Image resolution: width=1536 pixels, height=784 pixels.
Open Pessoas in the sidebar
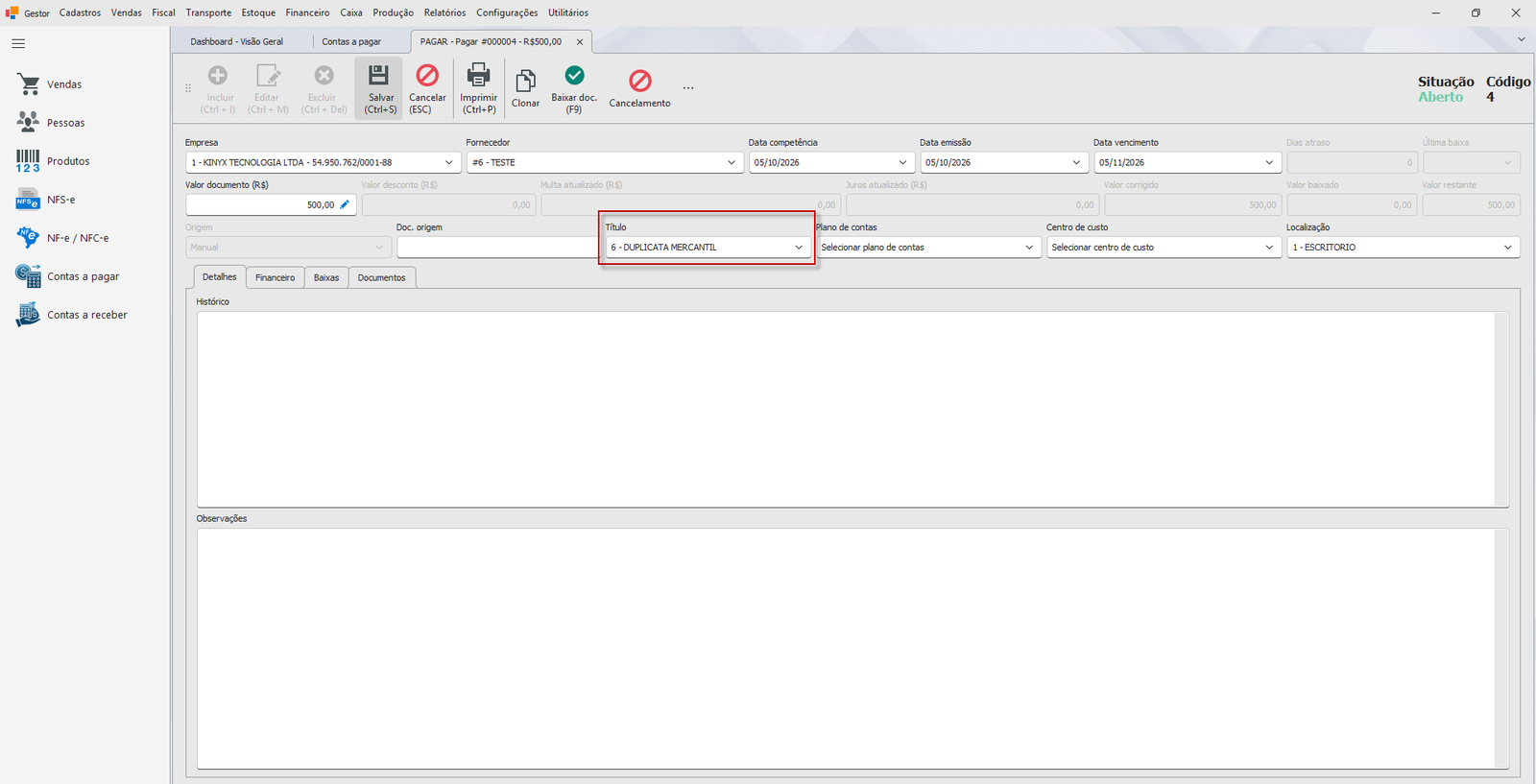point(65,123)
